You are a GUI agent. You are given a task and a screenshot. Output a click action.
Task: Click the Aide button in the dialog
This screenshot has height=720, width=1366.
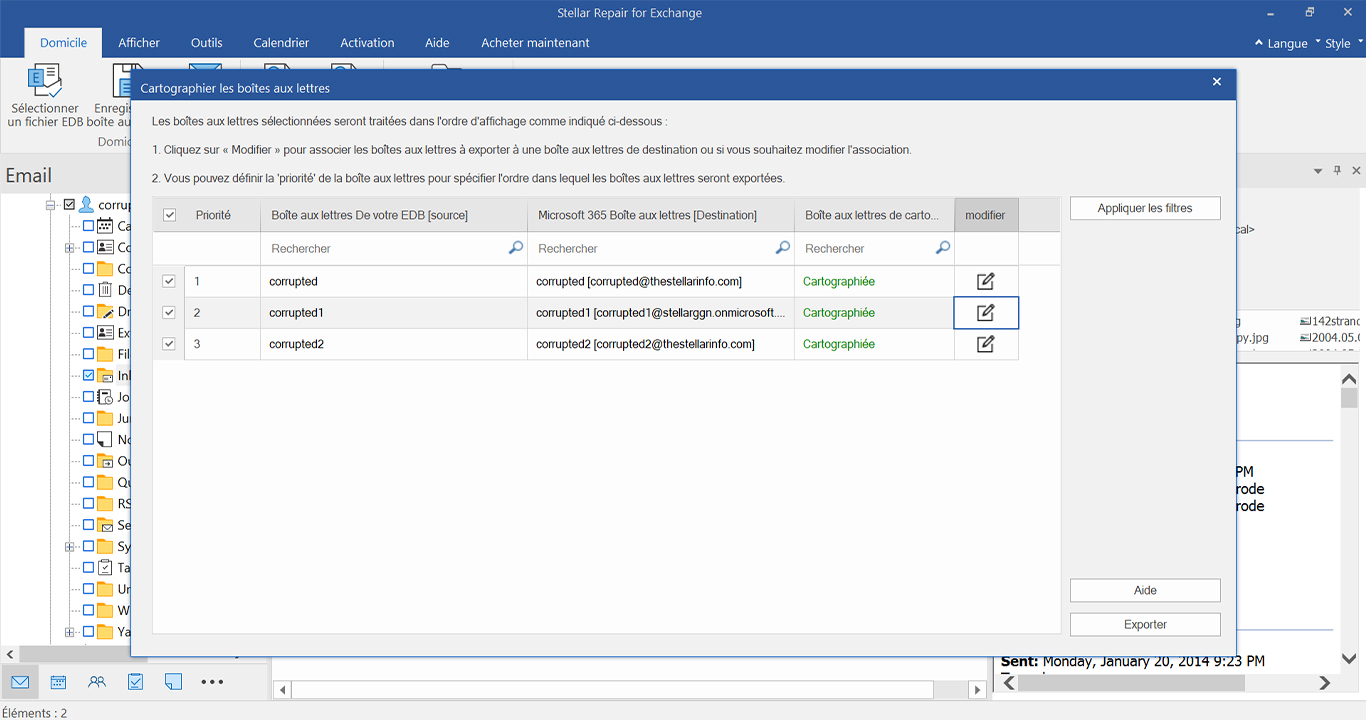coord(1145,590)
